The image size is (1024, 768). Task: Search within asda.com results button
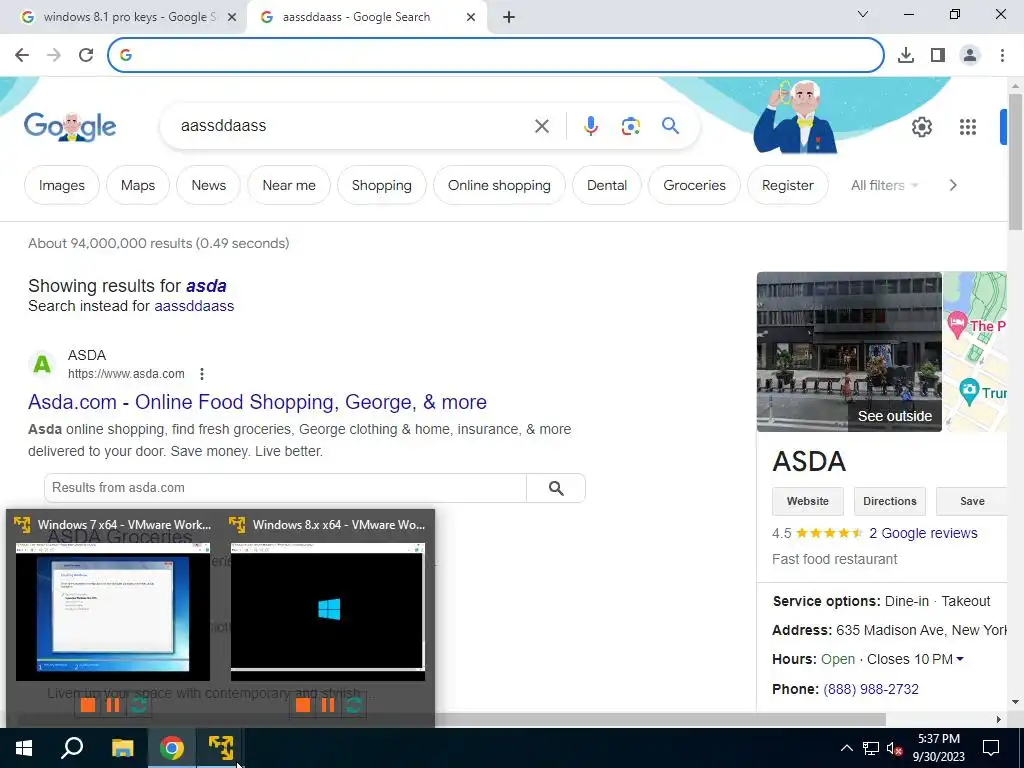tap(556, 488)
